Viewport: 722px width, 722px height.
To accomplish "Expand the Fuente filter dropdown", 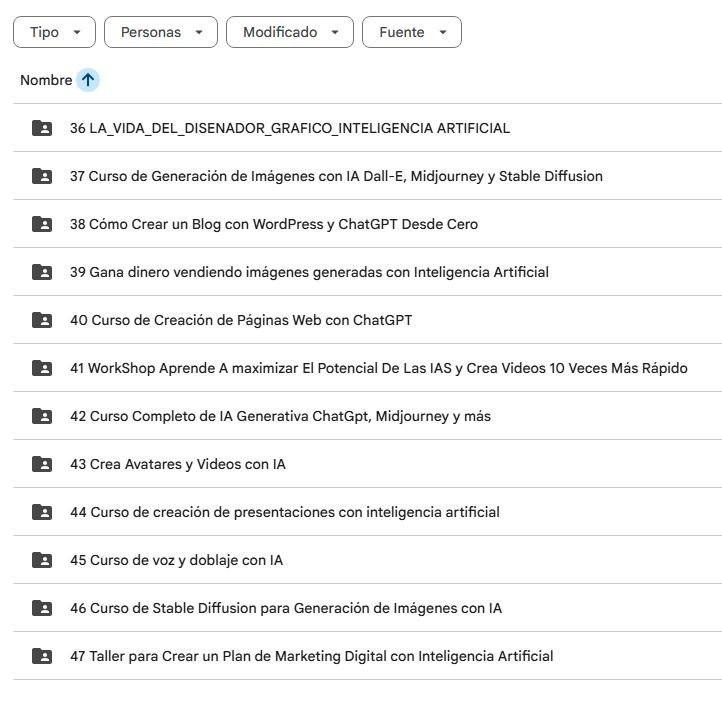I will click(x=412, y=32).
